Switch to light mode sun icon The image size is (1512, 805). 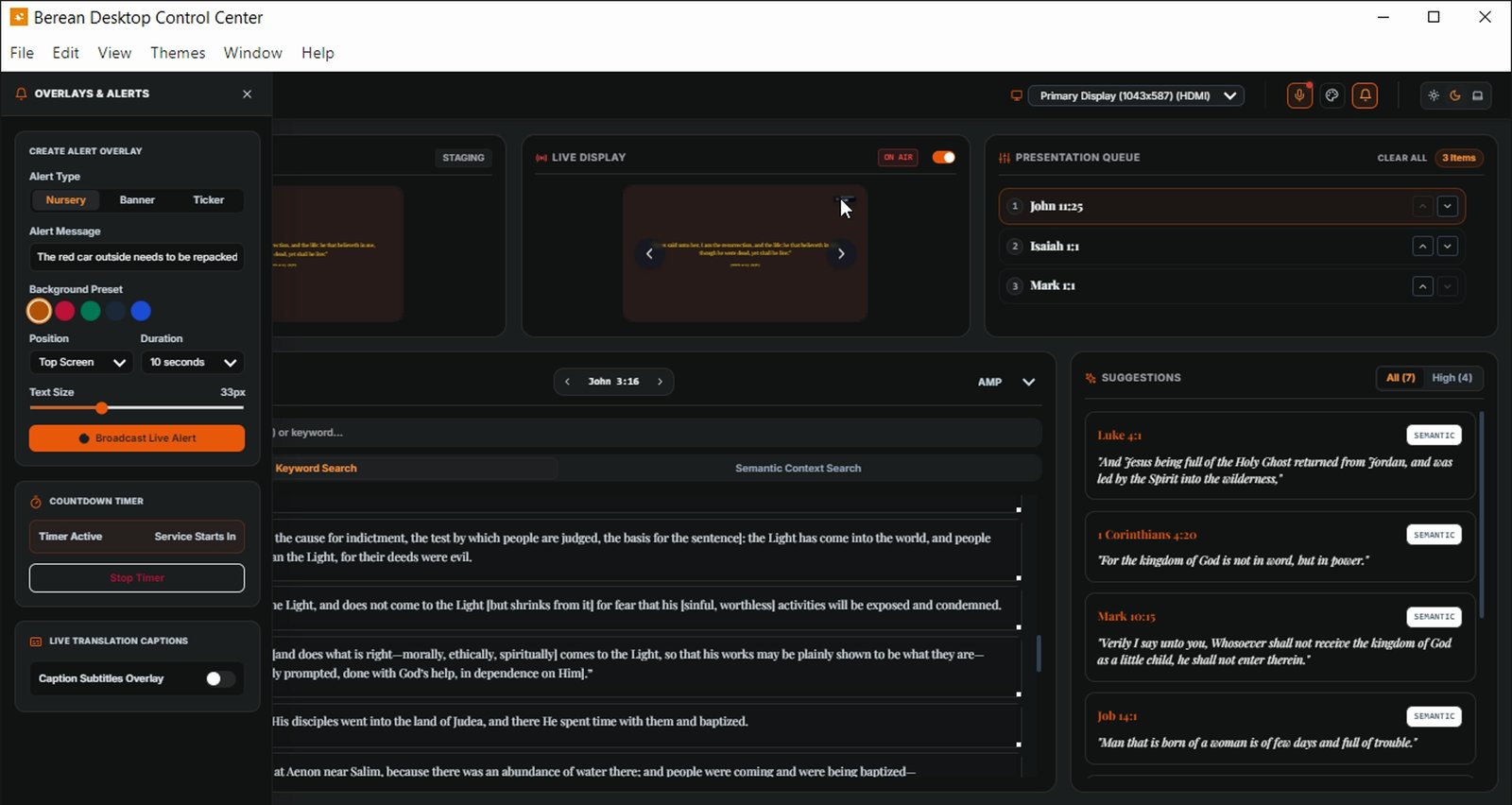coord(1434,95)
